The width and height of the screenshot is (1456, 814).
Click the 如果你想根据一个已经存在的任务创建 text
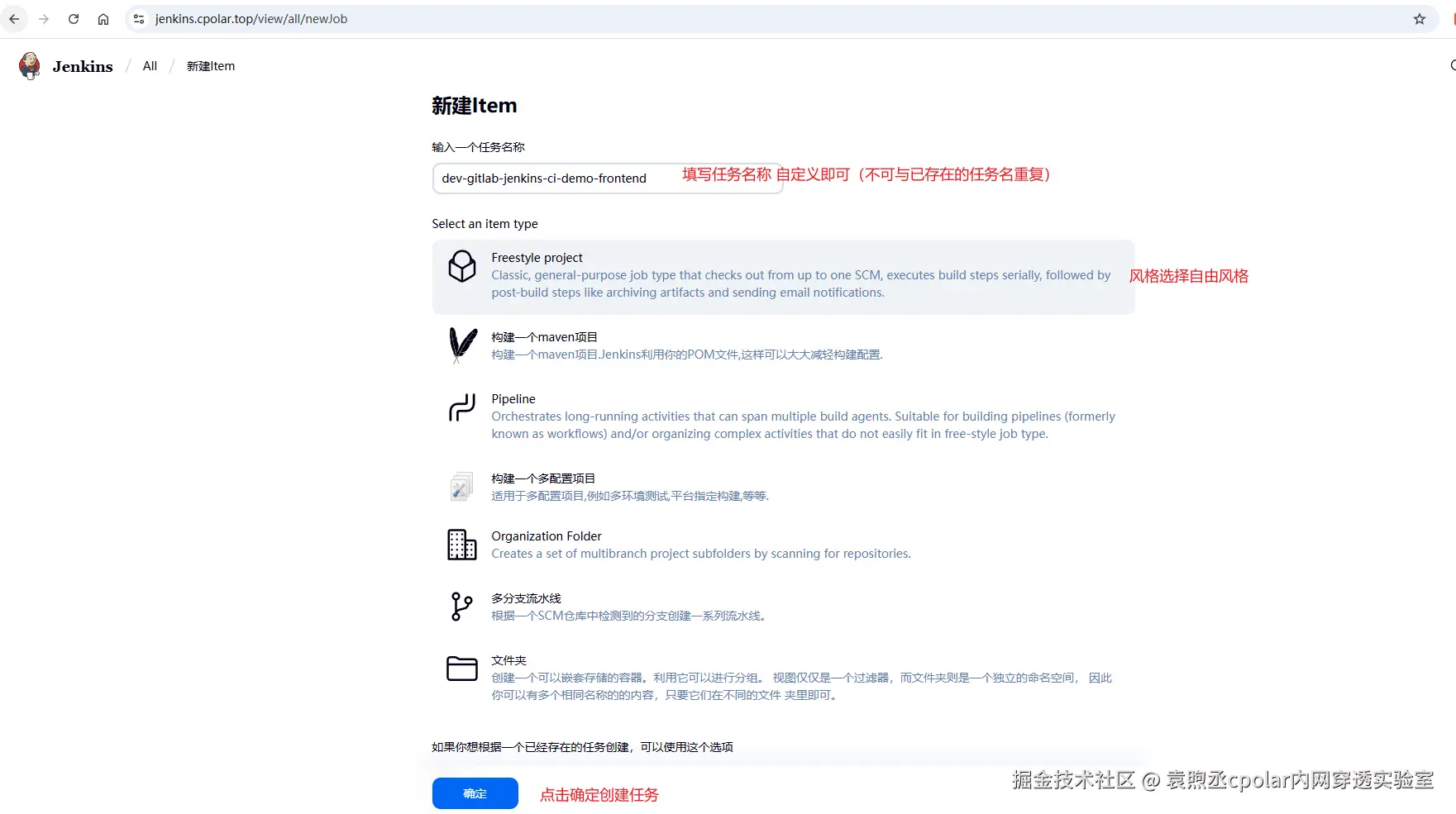click(582, 747)
